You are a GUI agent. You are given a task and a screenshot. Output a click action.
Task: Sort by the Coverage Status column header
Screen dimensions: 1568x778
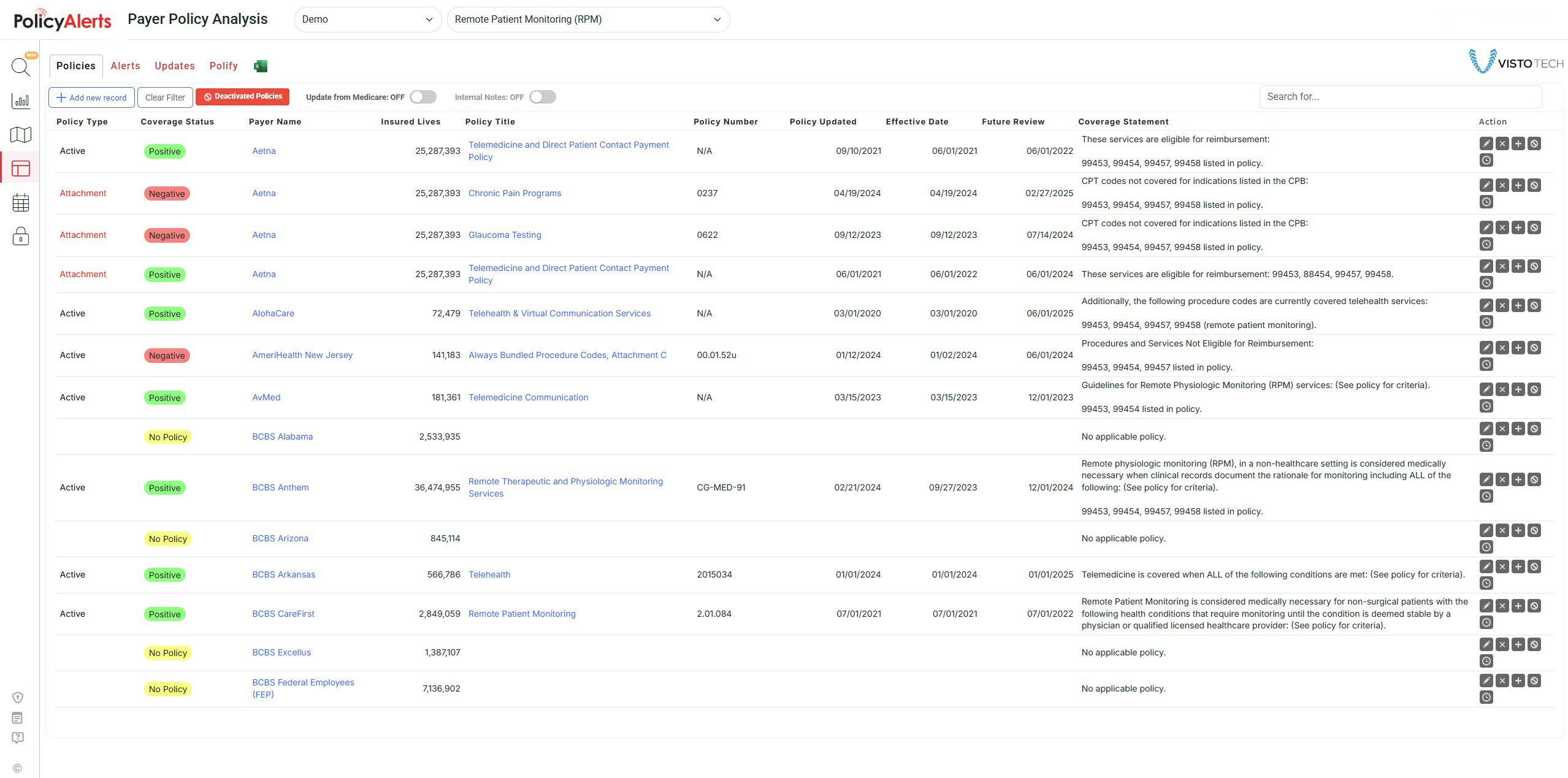177,121
